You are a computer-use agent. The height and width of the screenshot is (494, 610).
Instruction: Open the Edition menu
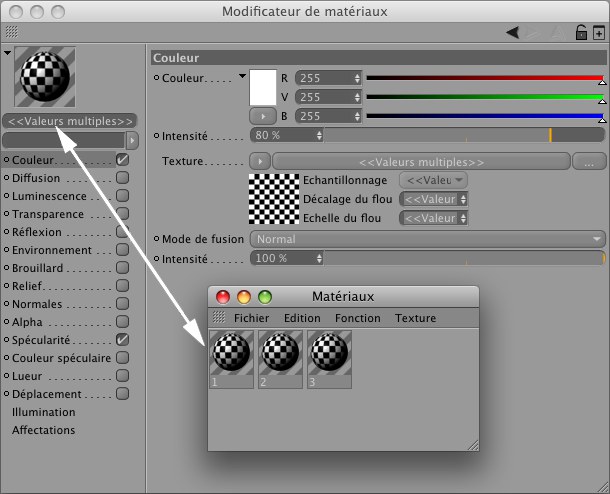(302, 318)
